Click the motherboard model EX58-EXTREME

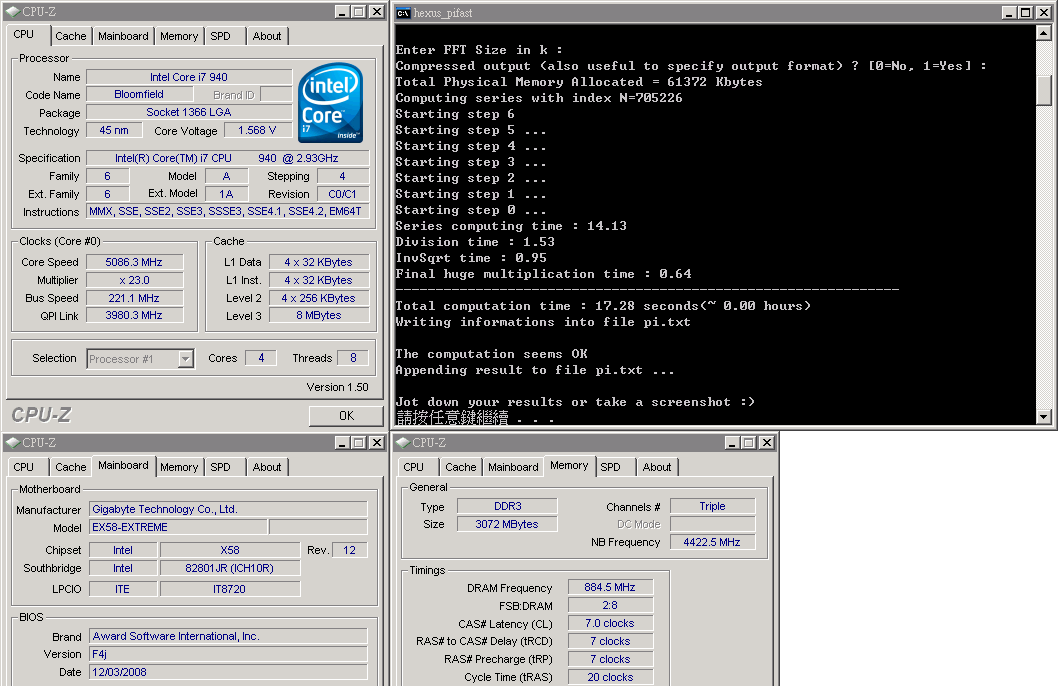[179, 527]
